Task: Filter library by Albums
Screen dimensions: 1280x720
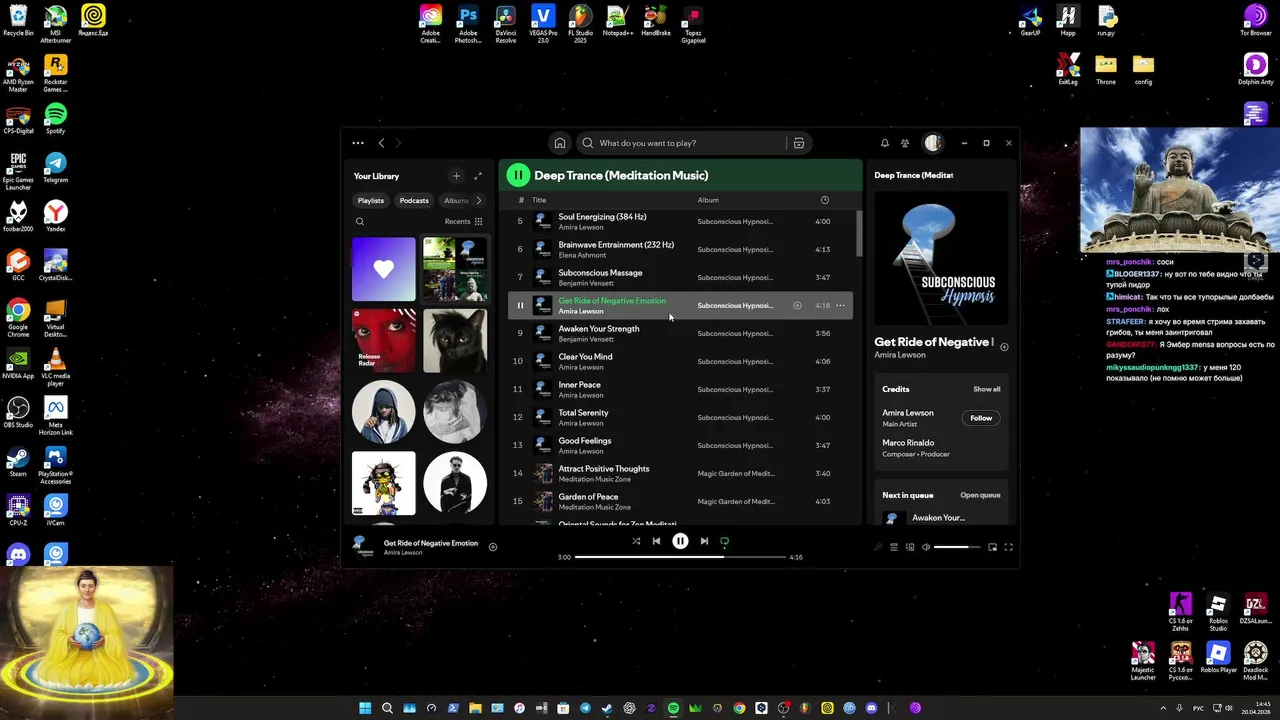Action: (x=455, y=200)
